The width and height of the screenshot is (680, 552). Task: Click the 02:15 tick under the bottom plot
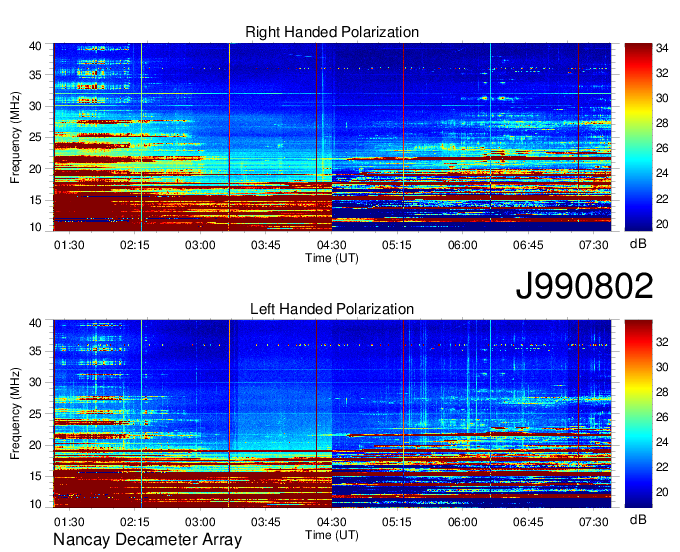pyautogui.click(x=134, y=522)
